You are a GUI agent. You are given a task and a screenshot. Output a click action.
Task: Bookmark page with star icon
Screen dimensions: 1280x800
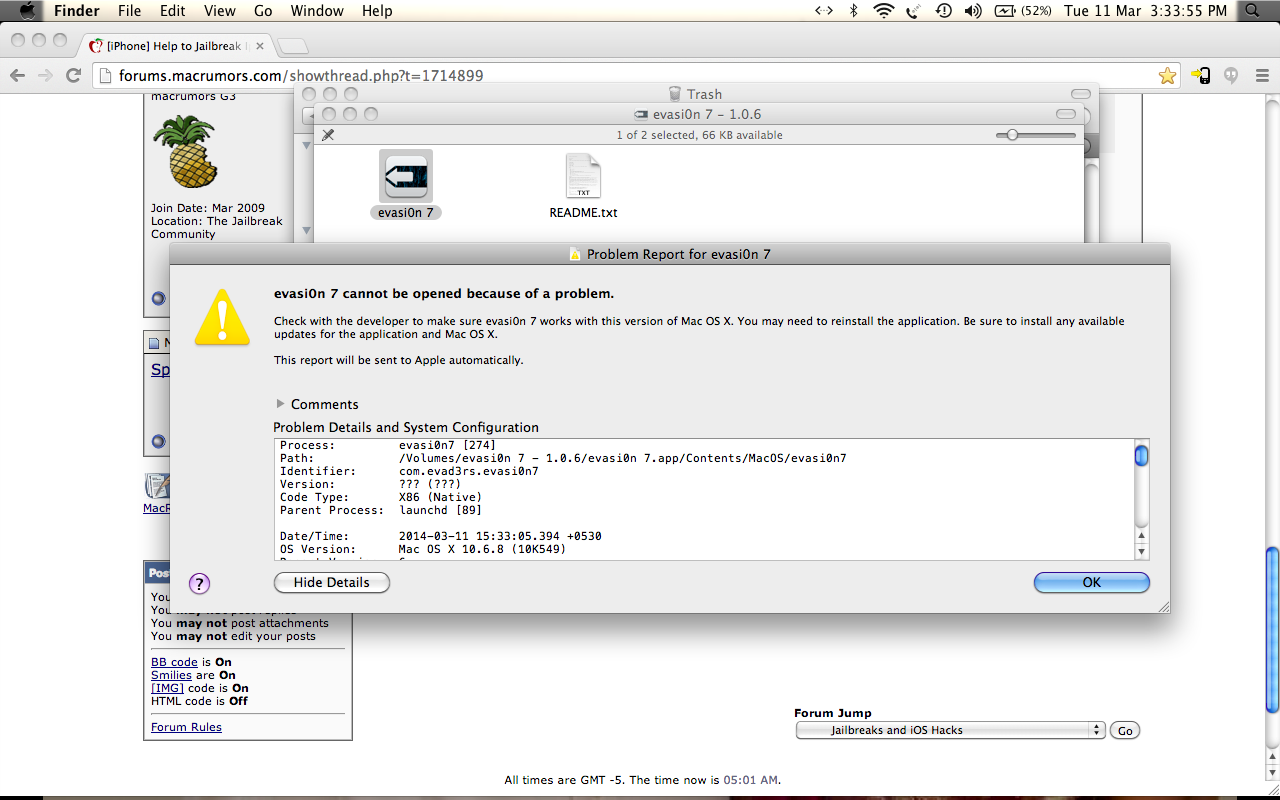point(1167,75)
